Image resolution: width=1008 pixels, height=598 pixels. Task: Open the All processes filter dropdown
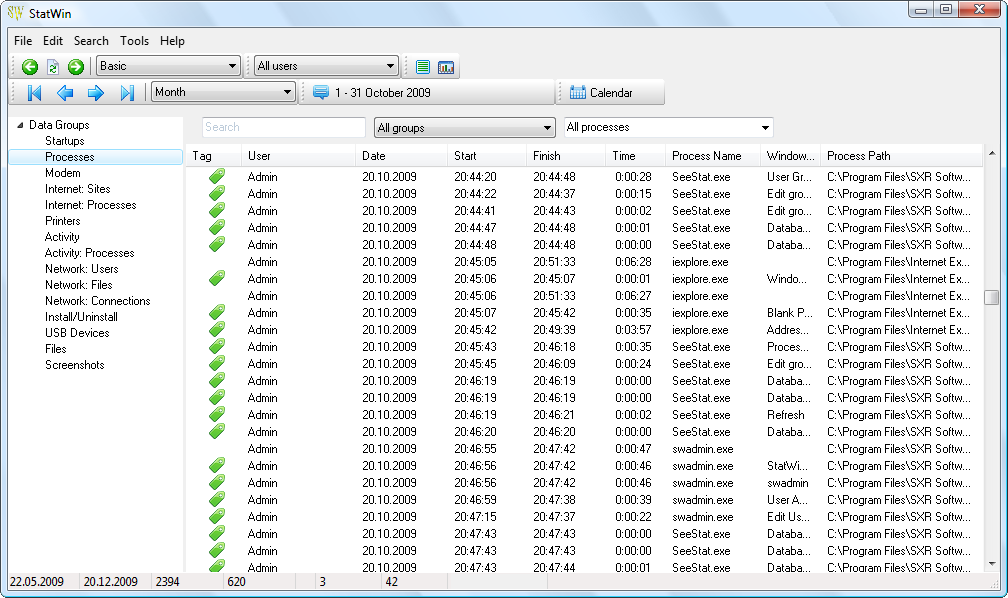pyautogui.click(x=667, y=127)
